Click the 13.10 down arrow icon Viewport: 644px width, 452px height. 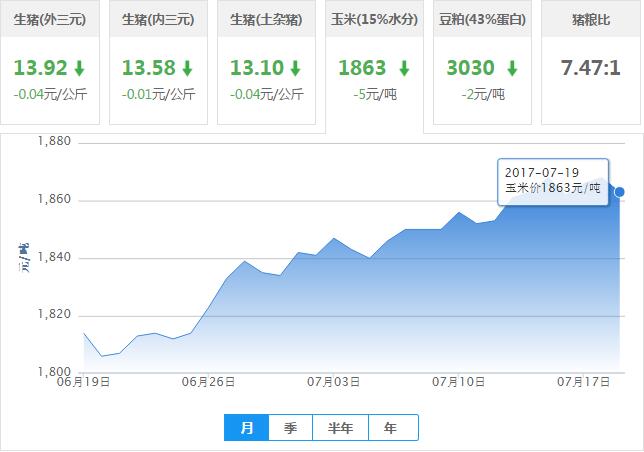(296, 68)
